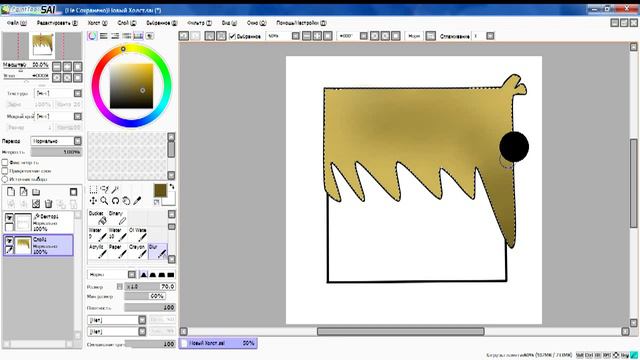640x360 pixels.
Task: Open the Фильтр menu
Action: (199, 23)
